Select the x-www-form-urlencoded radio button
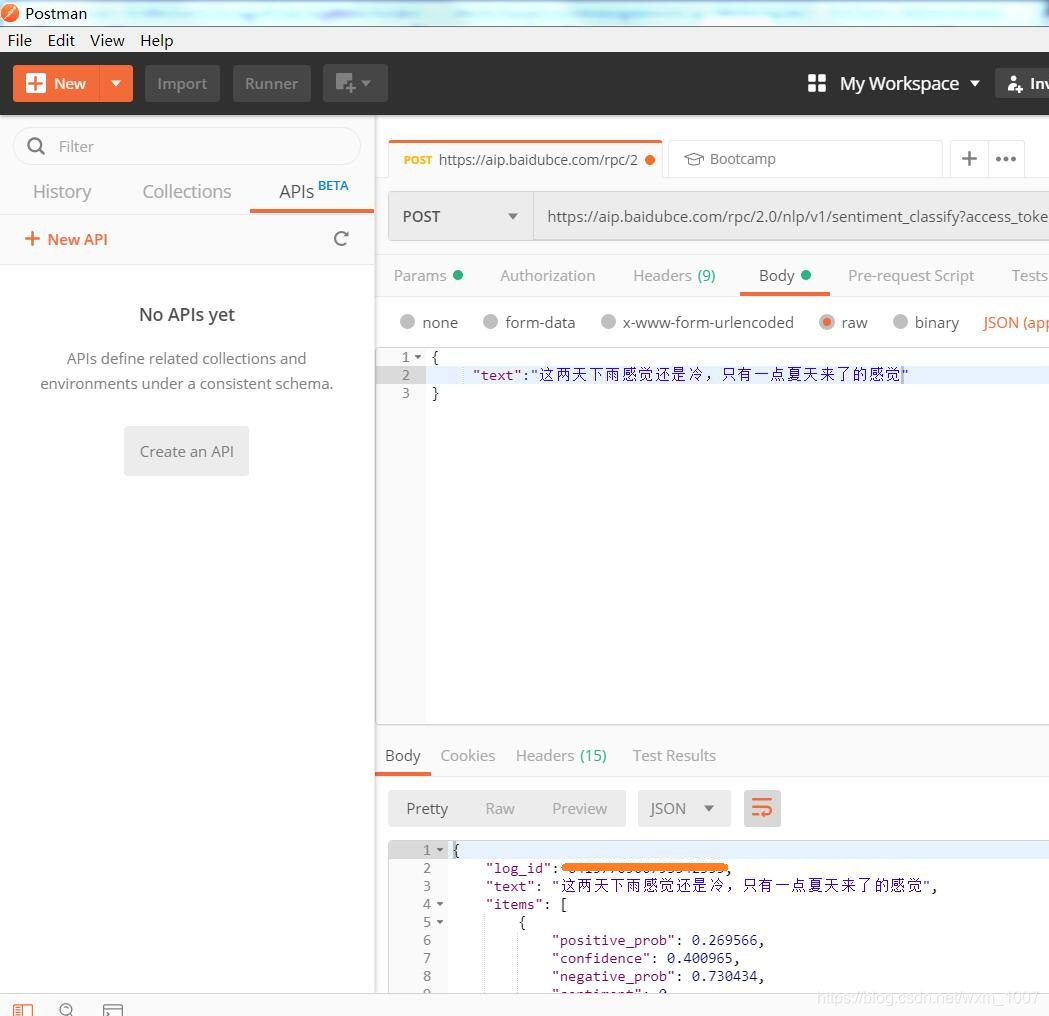Viewport: 1049px width, 1016px height. [608, 322]
